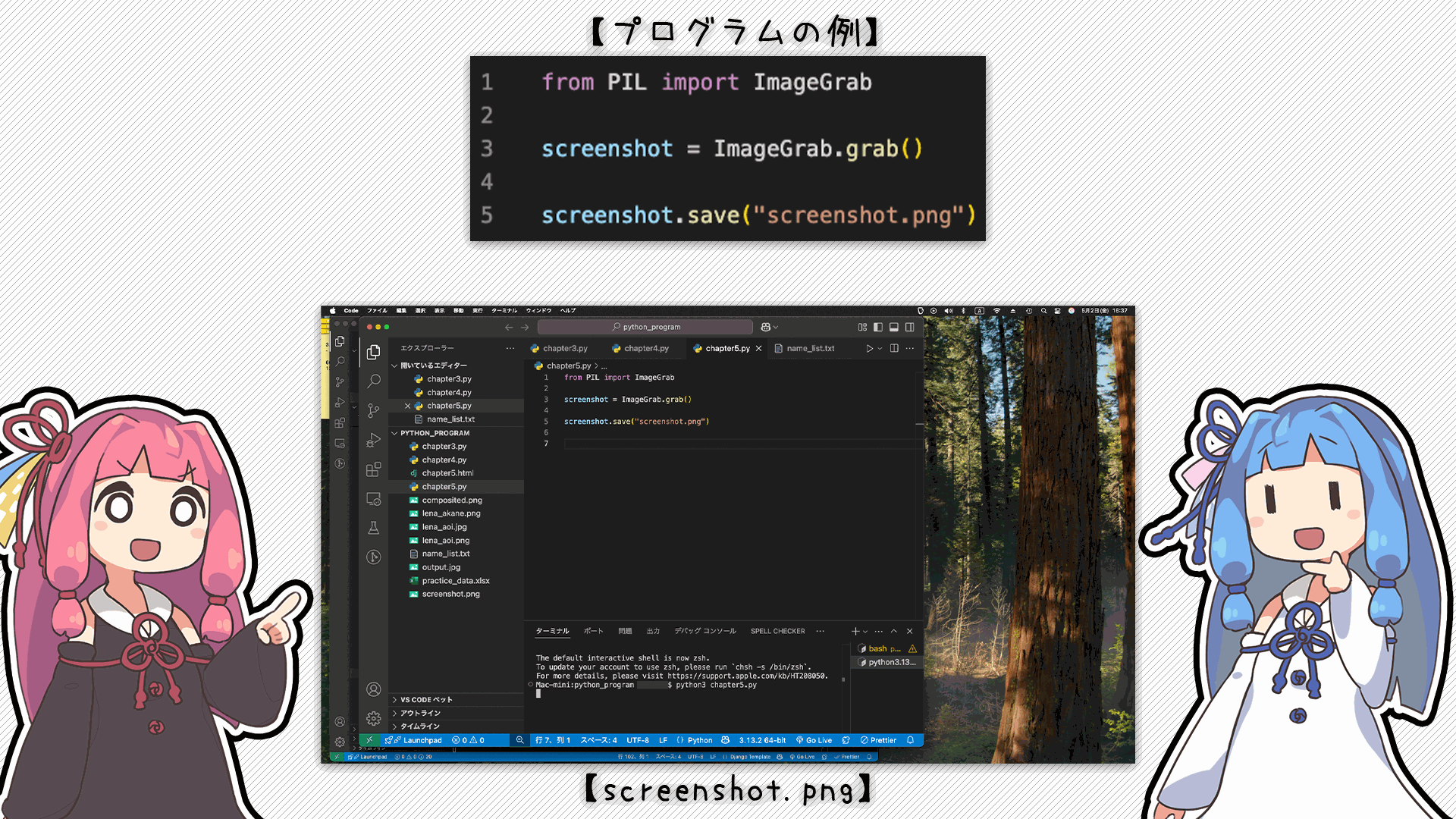The height and width of the screenshot is (819, 1456).
Task: Close chapter5.py editor tab
Action: click(x=758, y=348)
